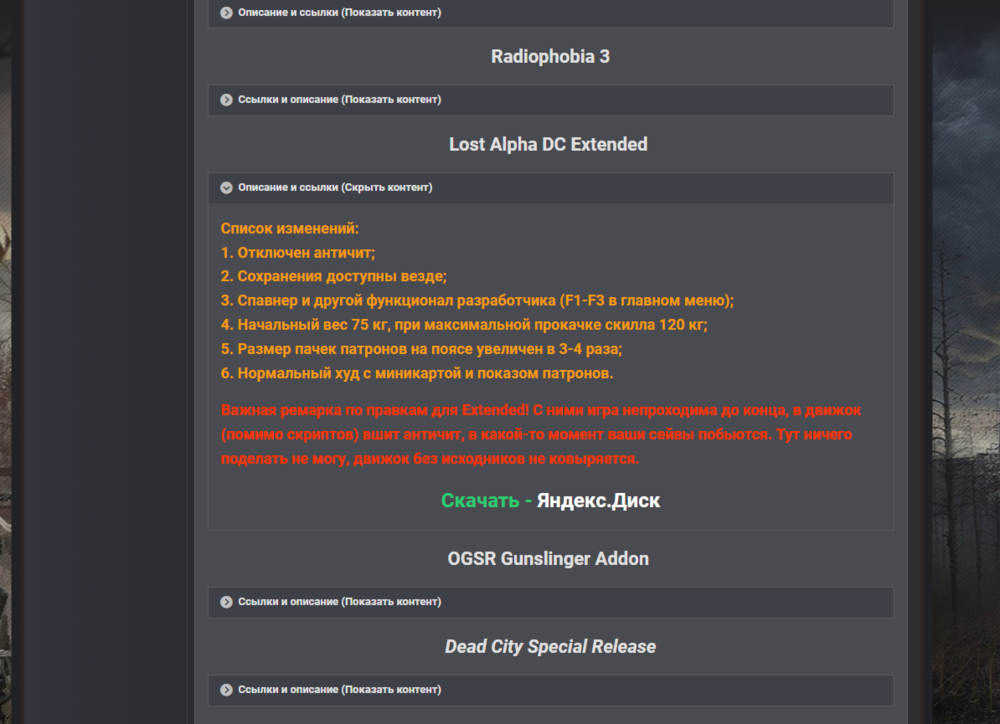Click the arrow icon on the bottom partial spoiler bar

click(x=224, y=718)
